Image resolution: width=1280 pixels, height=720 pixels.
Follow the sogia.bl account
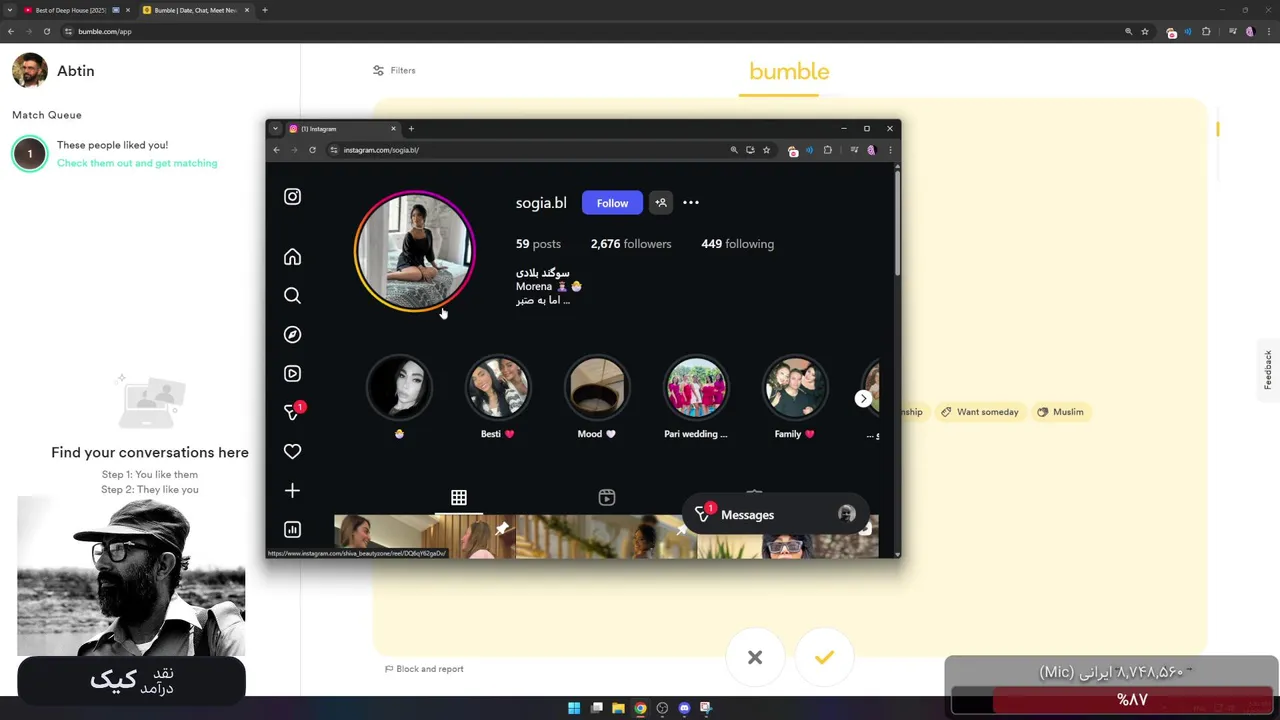(612, 203)
